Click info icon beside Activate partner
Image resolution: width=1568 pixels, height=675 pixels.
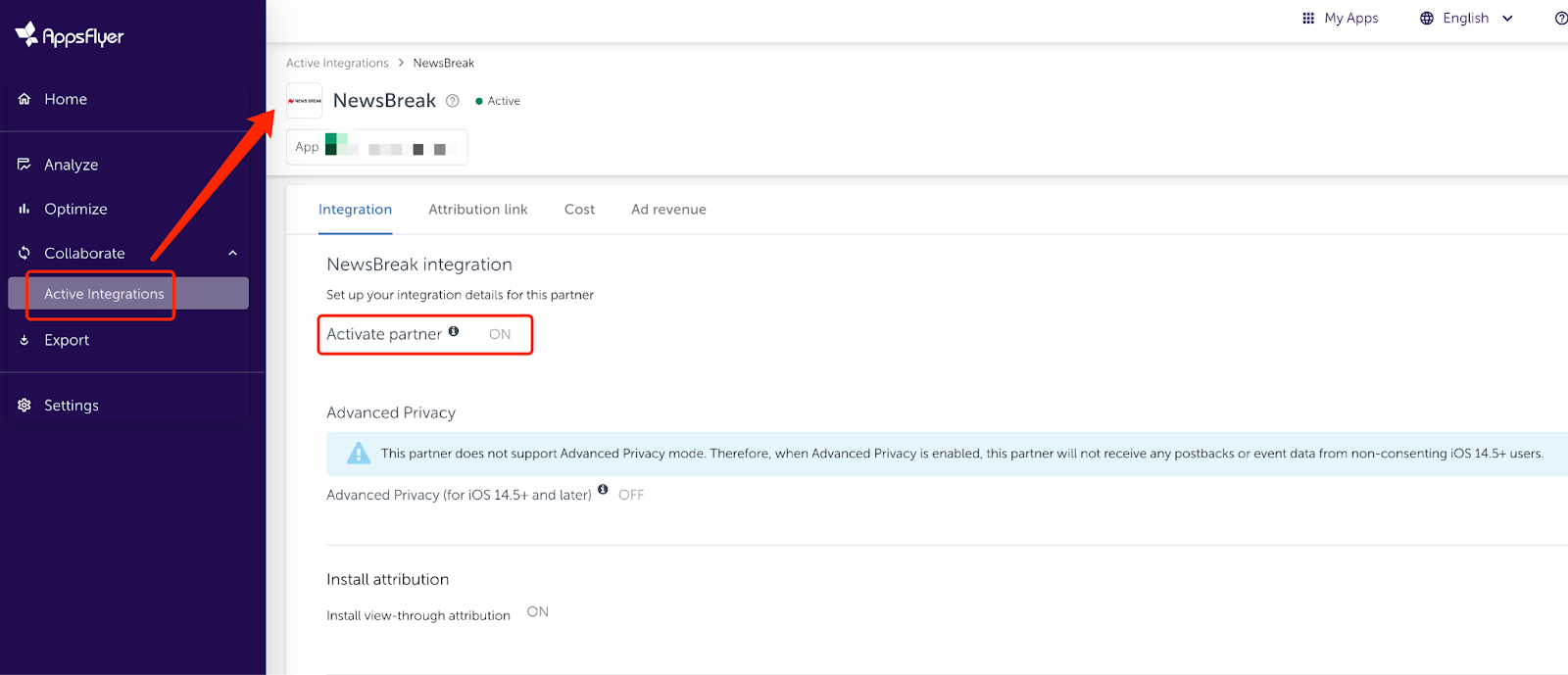pyautogui.click(x=454, y=331)
